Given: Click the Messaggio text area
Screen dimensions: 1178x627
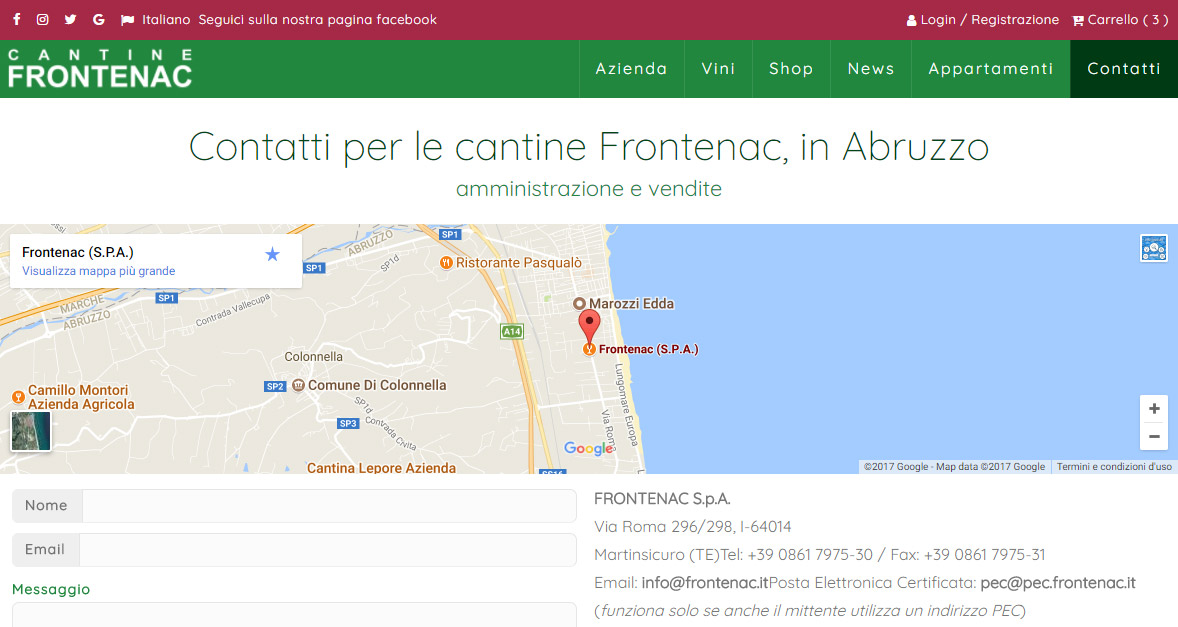Looking at the screenshot, I should click(x=294, y=615).
